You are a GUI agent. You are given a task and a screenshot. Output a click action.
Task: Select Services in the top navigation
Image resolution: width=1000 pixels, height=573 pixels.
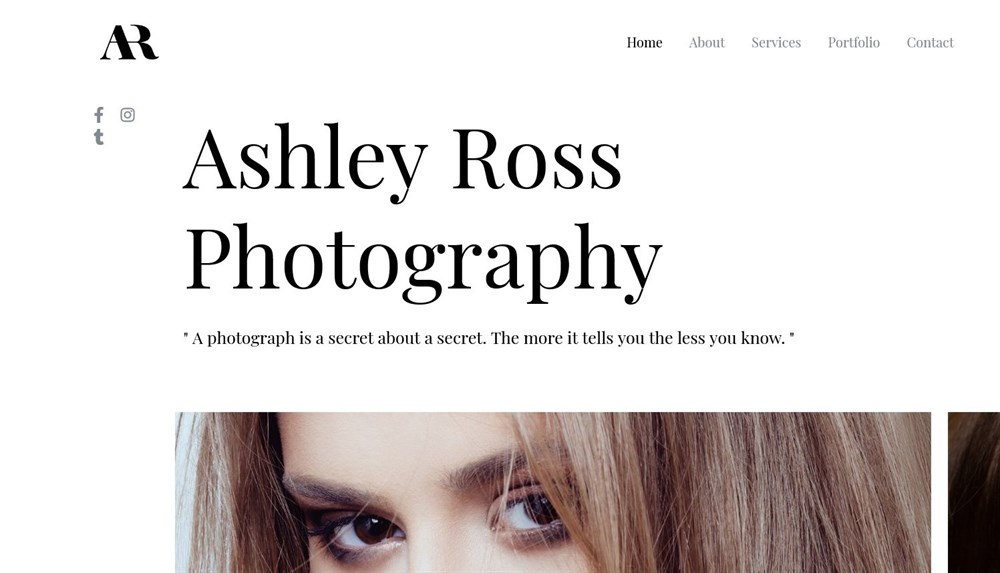pyautogui.click(x=776, y=43)
